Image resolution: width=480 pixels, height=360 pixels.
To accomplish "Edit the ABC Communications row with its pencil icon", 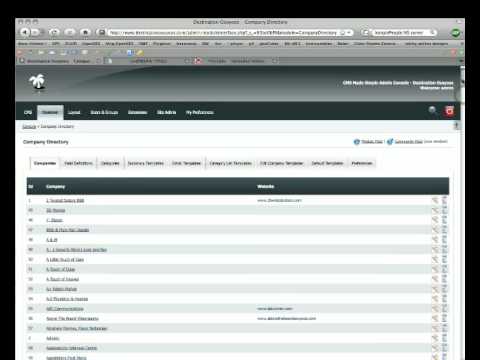I will pyautogui.click(x=435, y=309).
